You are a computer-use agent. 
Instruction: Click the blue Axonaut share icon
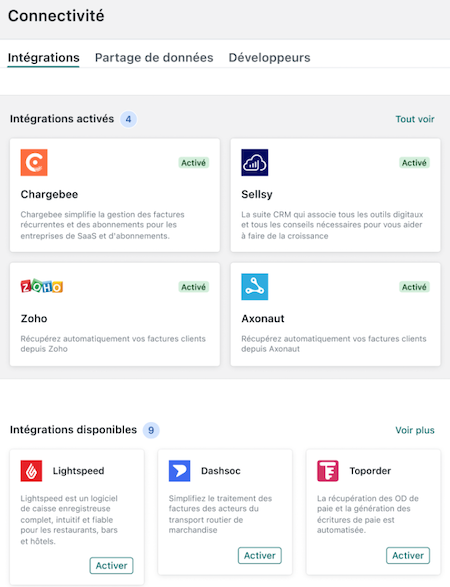(255, 287)
